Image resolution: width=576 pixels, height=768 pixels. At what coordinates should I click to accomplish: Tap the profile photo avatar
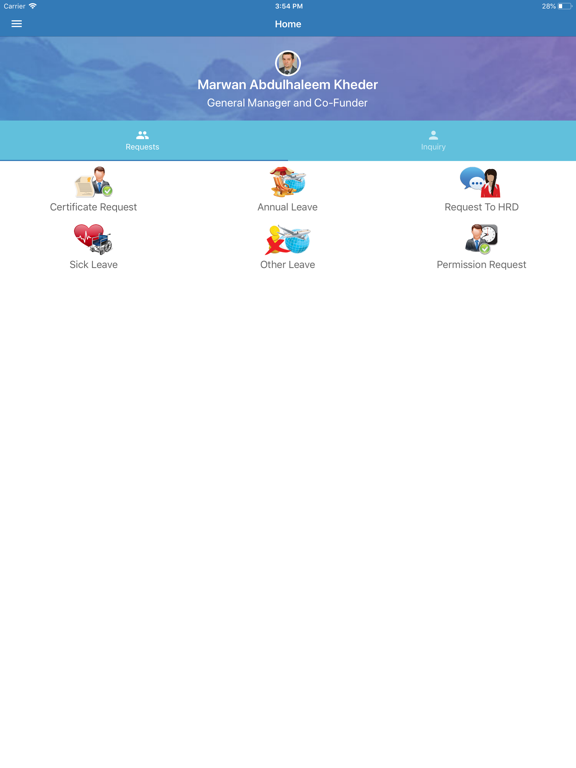point(288,63)
